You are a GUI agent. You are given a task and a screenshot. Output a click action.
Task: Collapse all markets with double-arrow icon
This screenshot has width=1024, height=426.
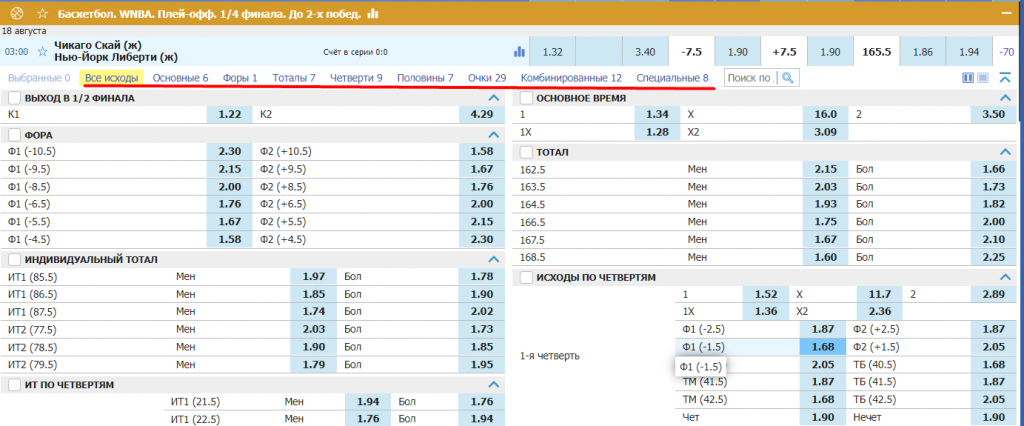[1005, 78]
